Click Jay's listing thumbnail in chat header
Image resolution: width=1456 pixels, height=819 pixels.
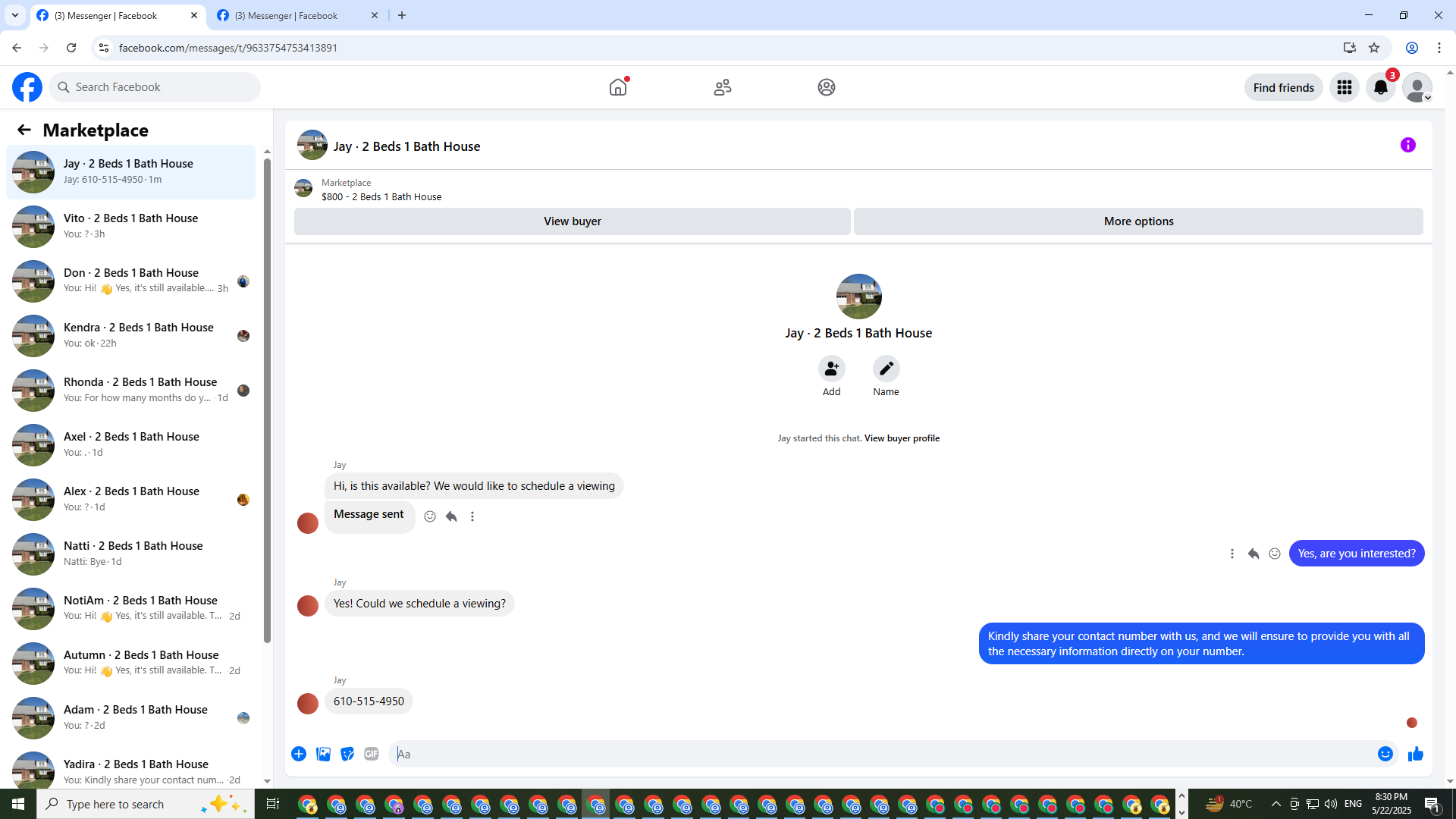coord(312,145)
